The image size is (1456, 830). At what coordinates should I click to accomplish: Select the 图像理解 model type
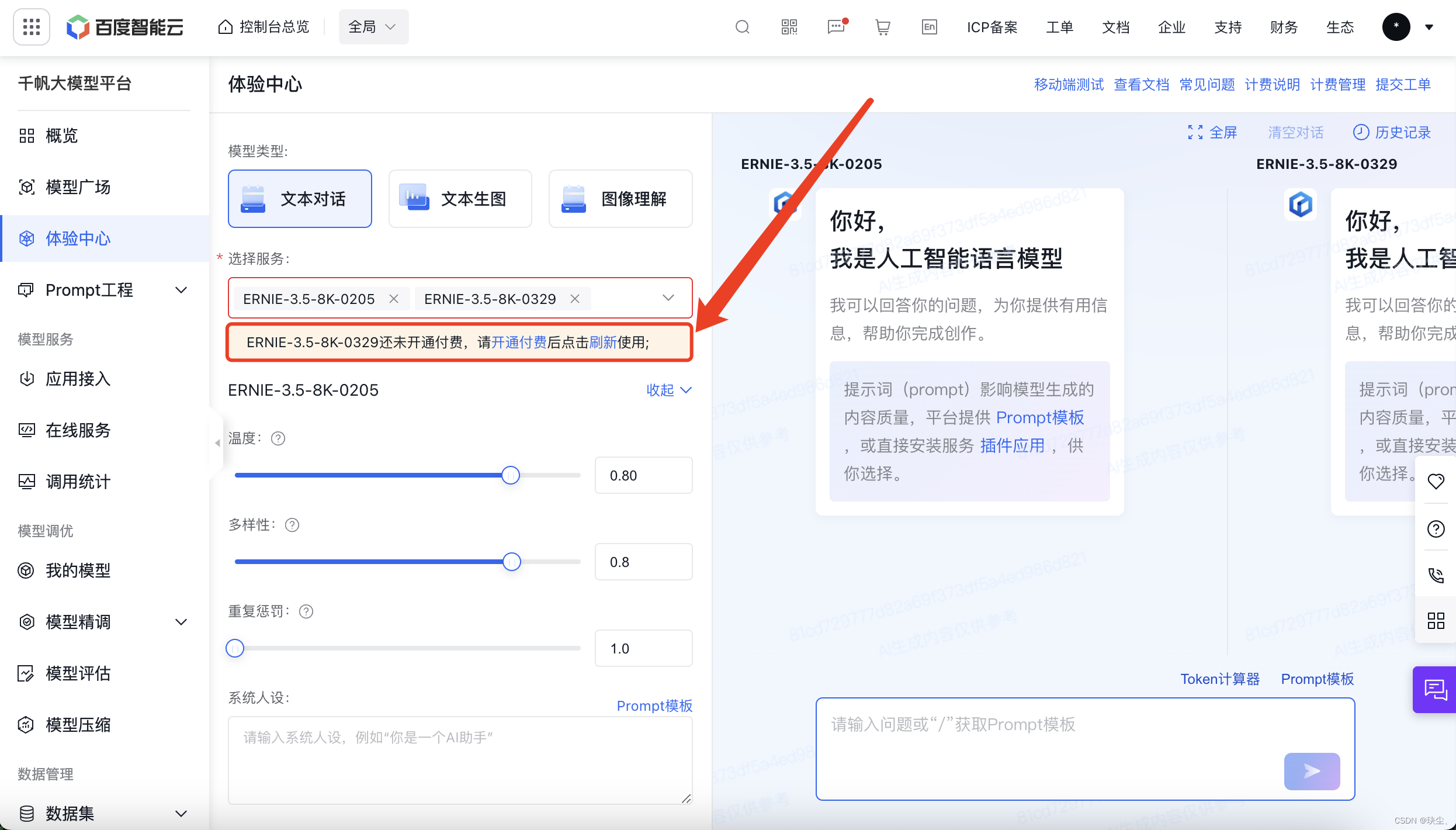[620, 199]
